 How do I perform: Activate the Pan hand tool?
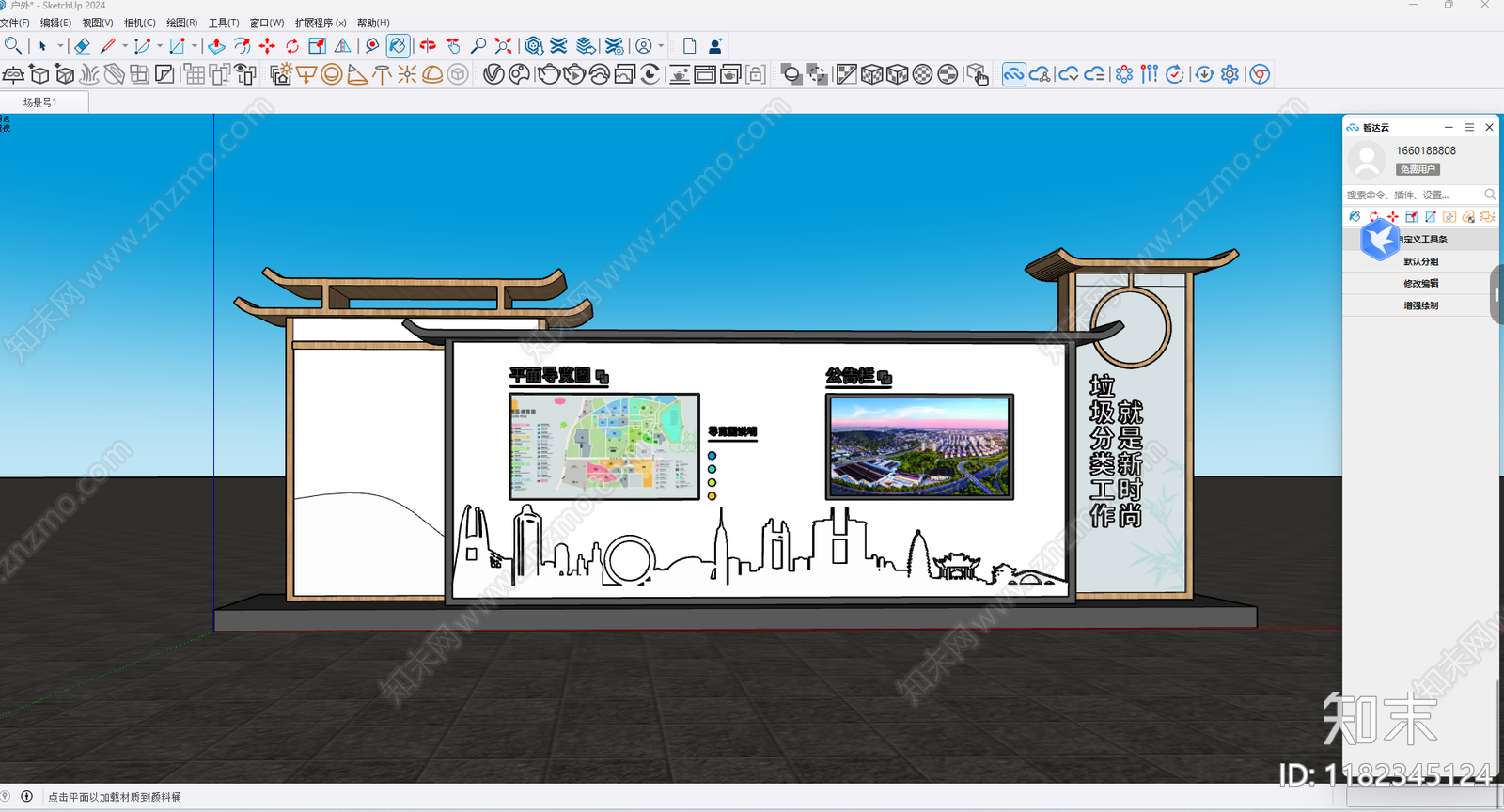pos(453,45)
